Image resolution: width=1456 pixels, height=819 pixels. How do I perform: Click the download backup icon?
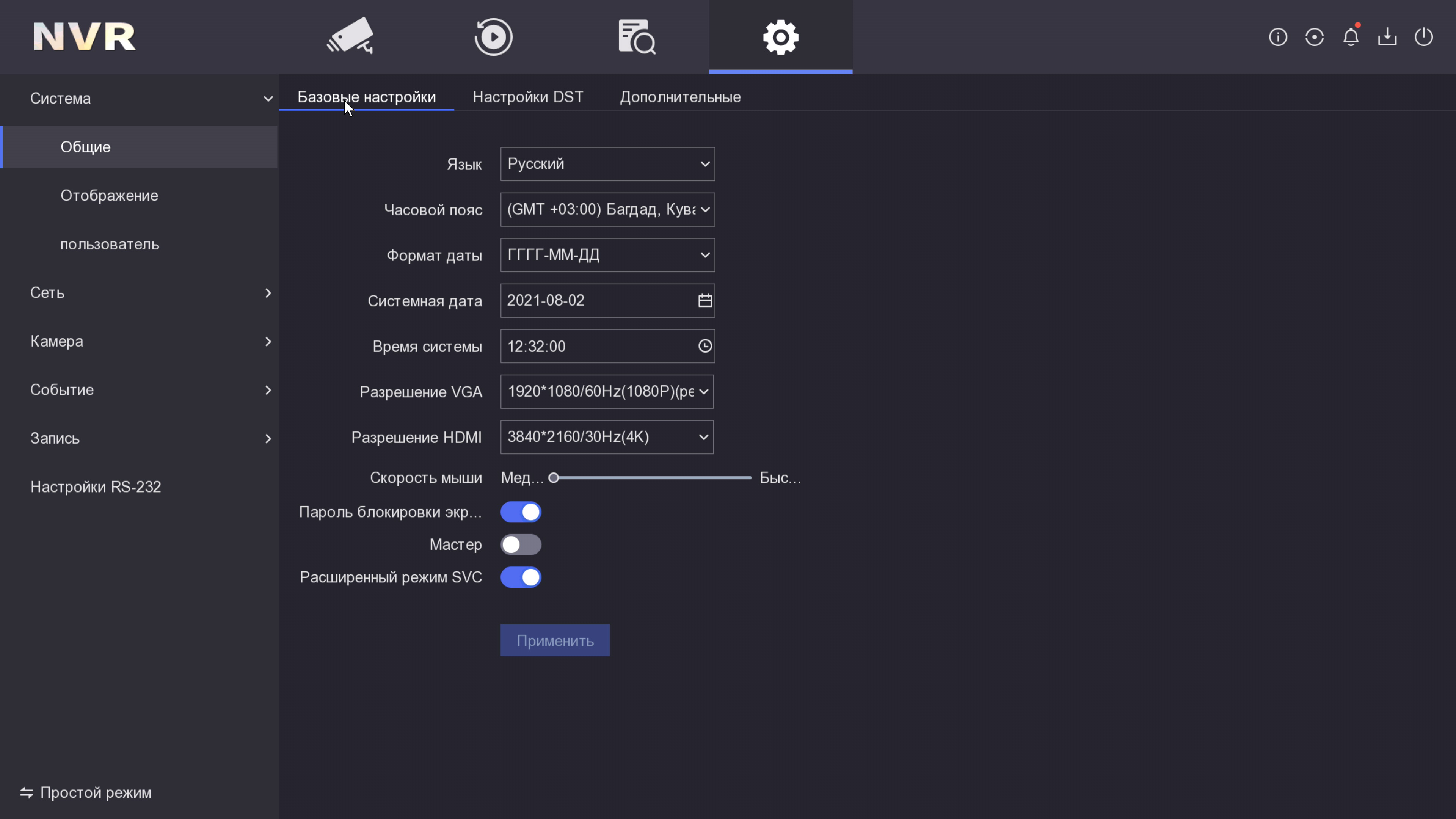point(1387,37)
